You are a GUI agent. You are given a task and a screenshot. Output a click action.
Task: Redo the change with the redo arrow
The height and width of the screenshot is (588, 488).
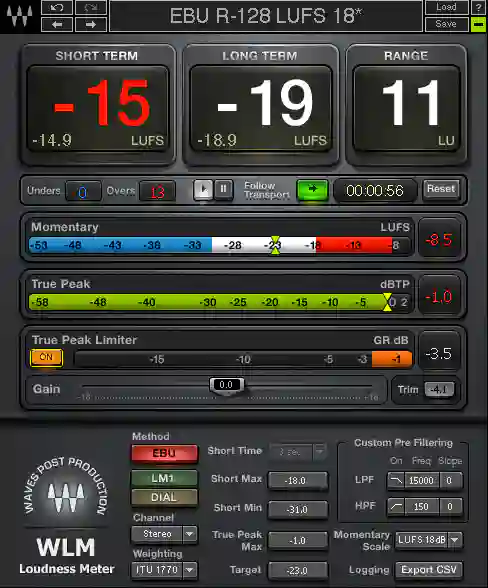click(x=91, y=8)
